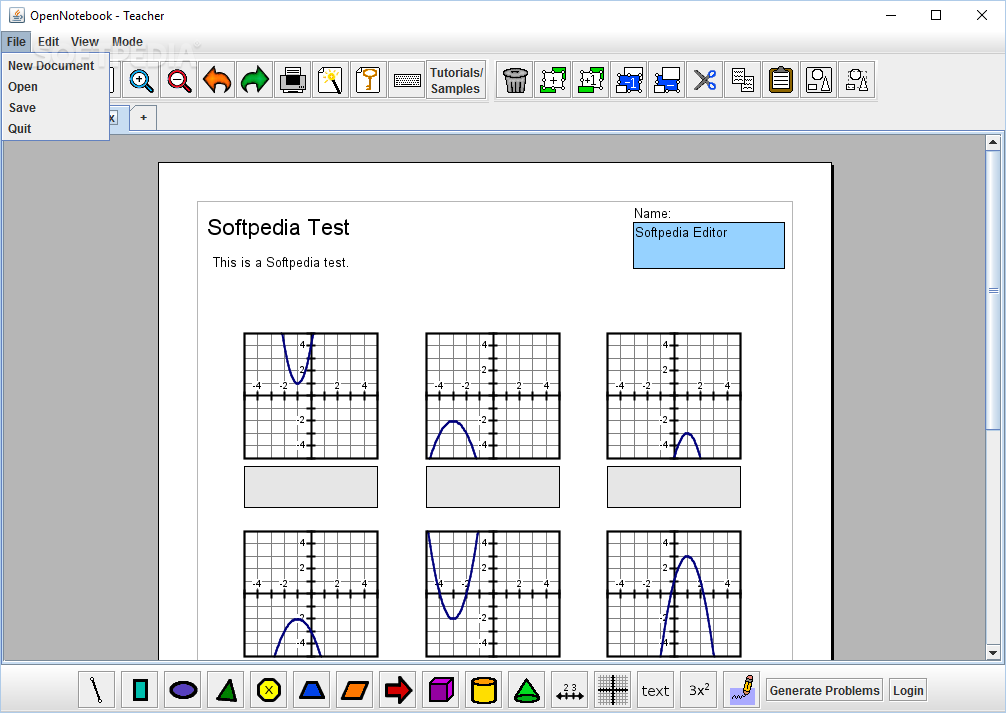Select the purple oval tool

point(183,690)
